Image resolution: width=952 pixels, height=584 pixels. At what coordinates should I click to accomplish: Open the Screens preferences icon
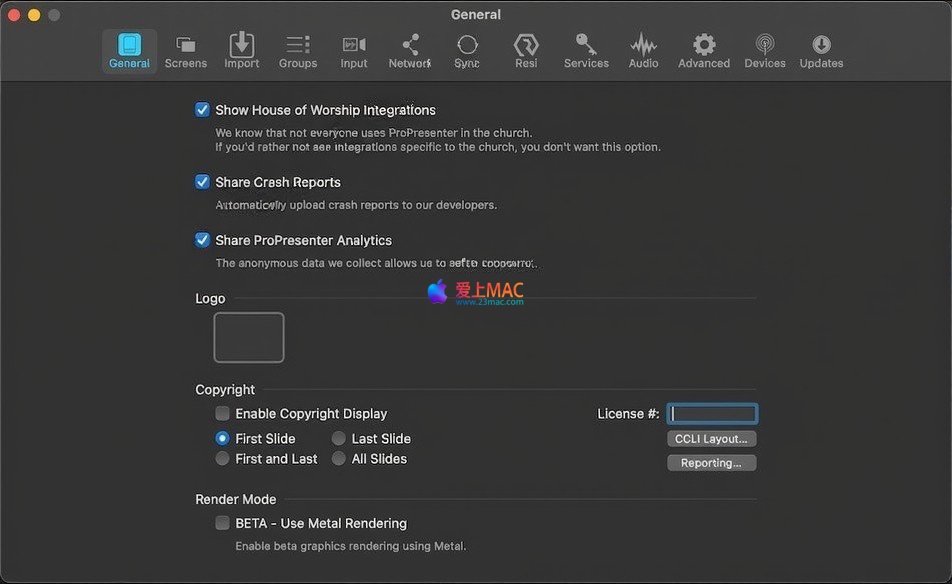185,45
